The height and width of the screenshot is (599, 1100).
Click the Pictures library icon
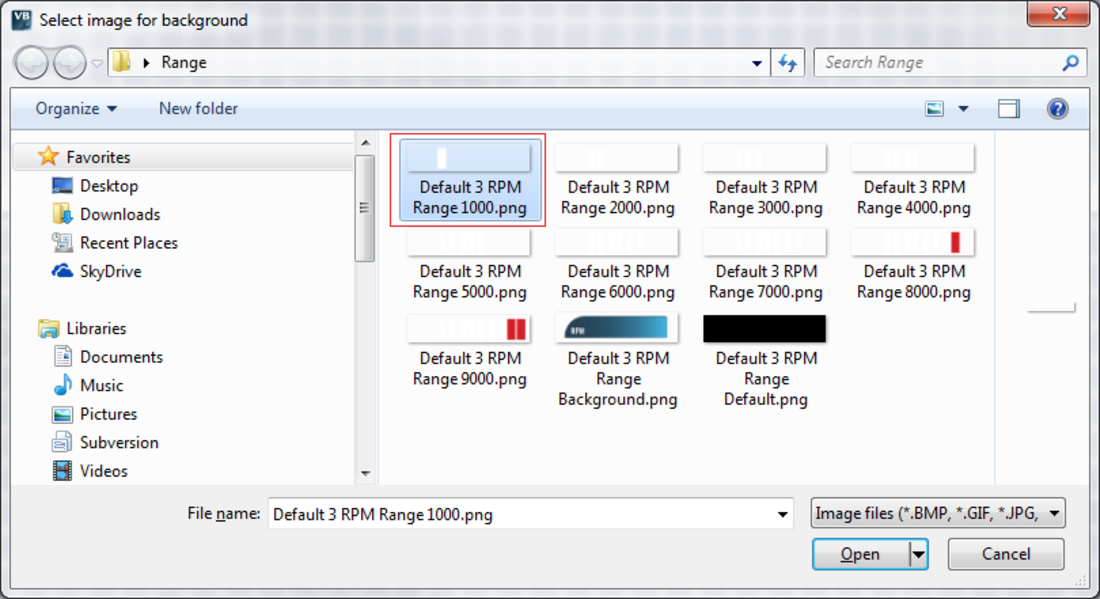click(62, 414)
